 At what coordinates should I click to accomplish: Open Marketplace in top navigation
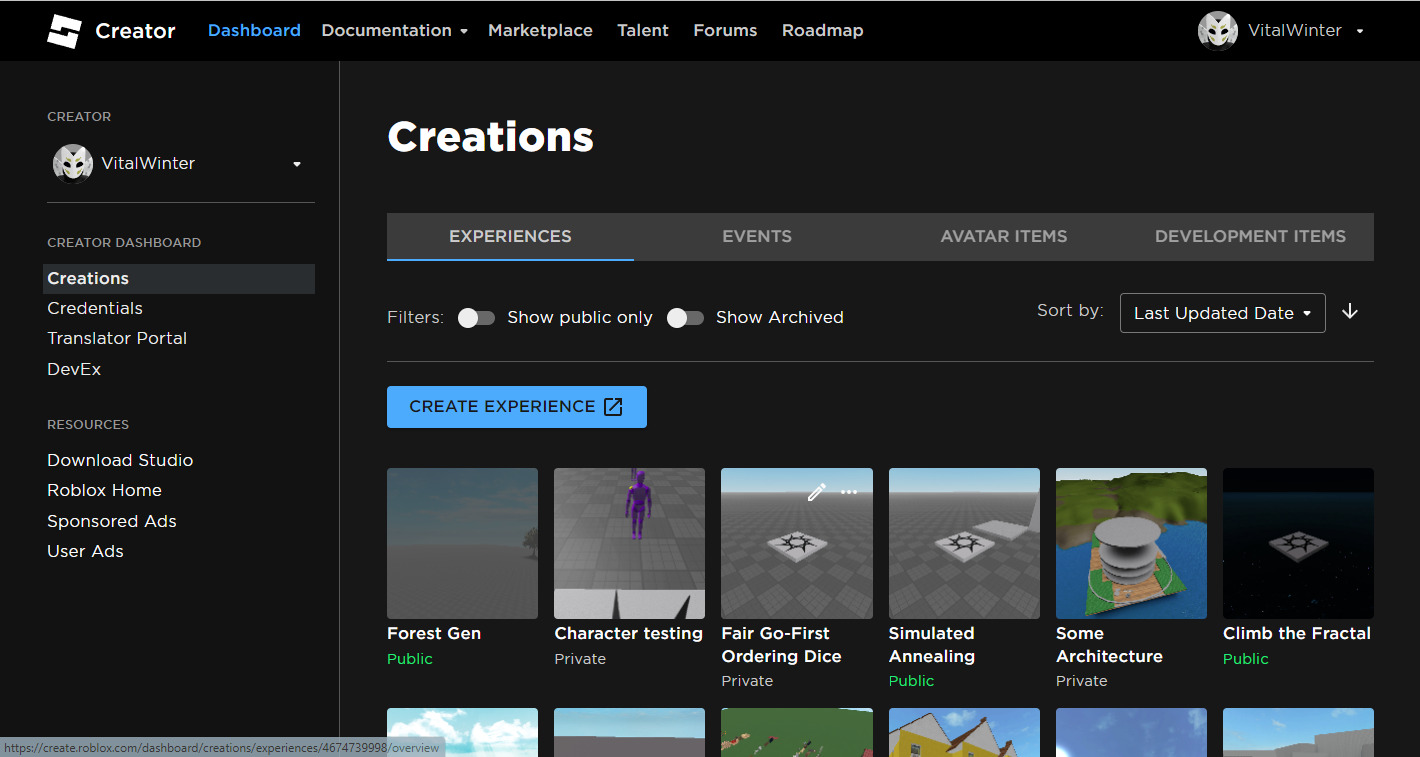pyautogui.click(x=540, y=31)
